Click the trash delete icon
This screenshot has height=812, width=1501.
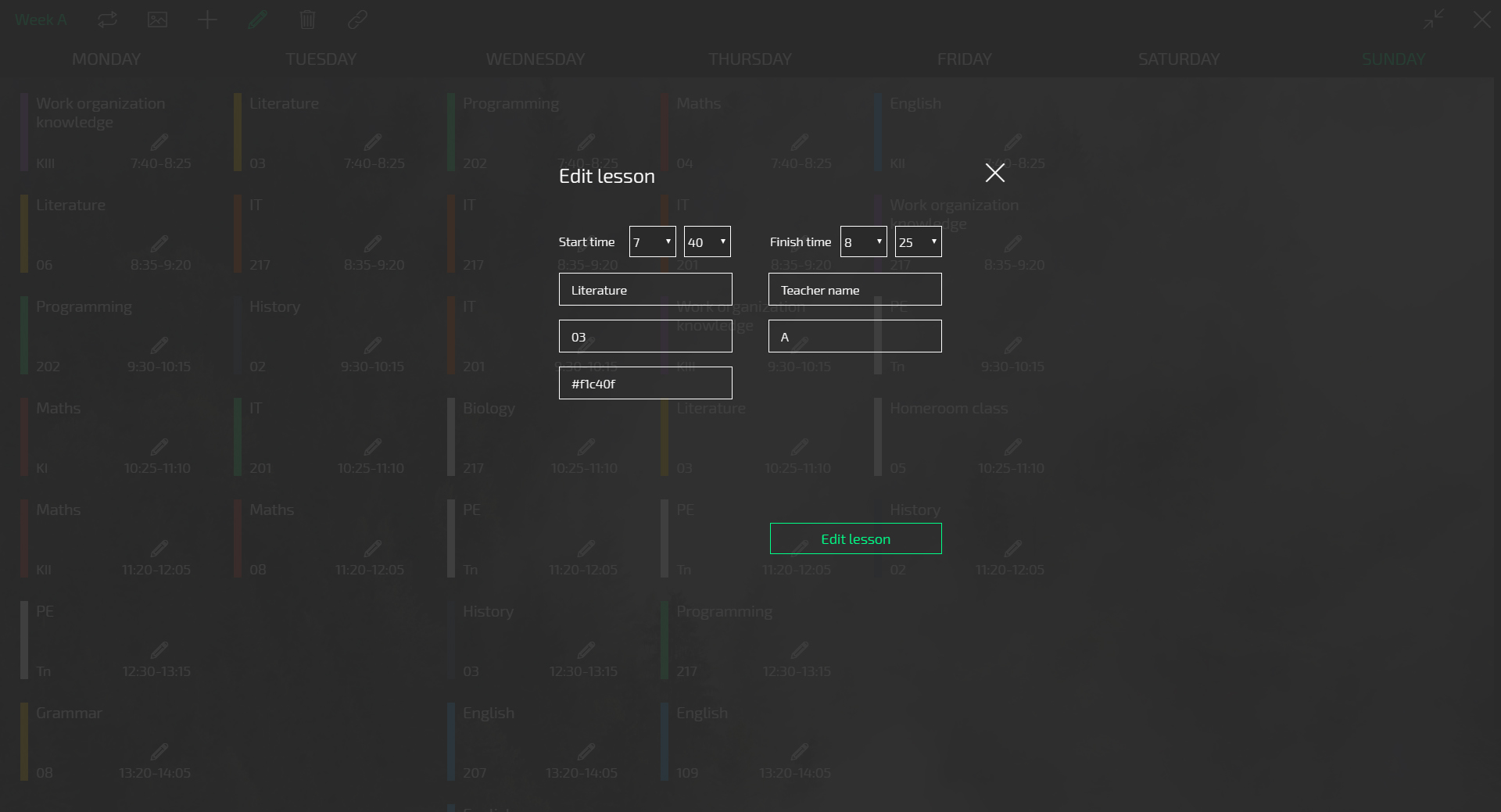(307, 20)
